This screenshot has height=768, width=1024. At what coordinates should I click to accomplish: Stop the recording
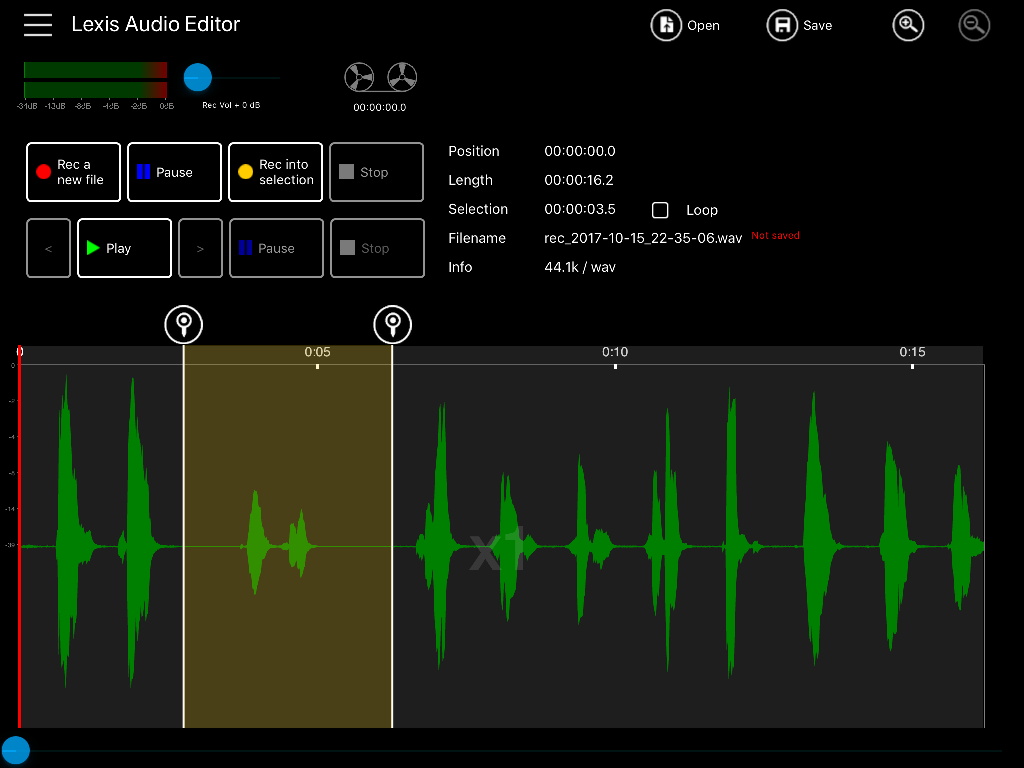coord(377,172)
